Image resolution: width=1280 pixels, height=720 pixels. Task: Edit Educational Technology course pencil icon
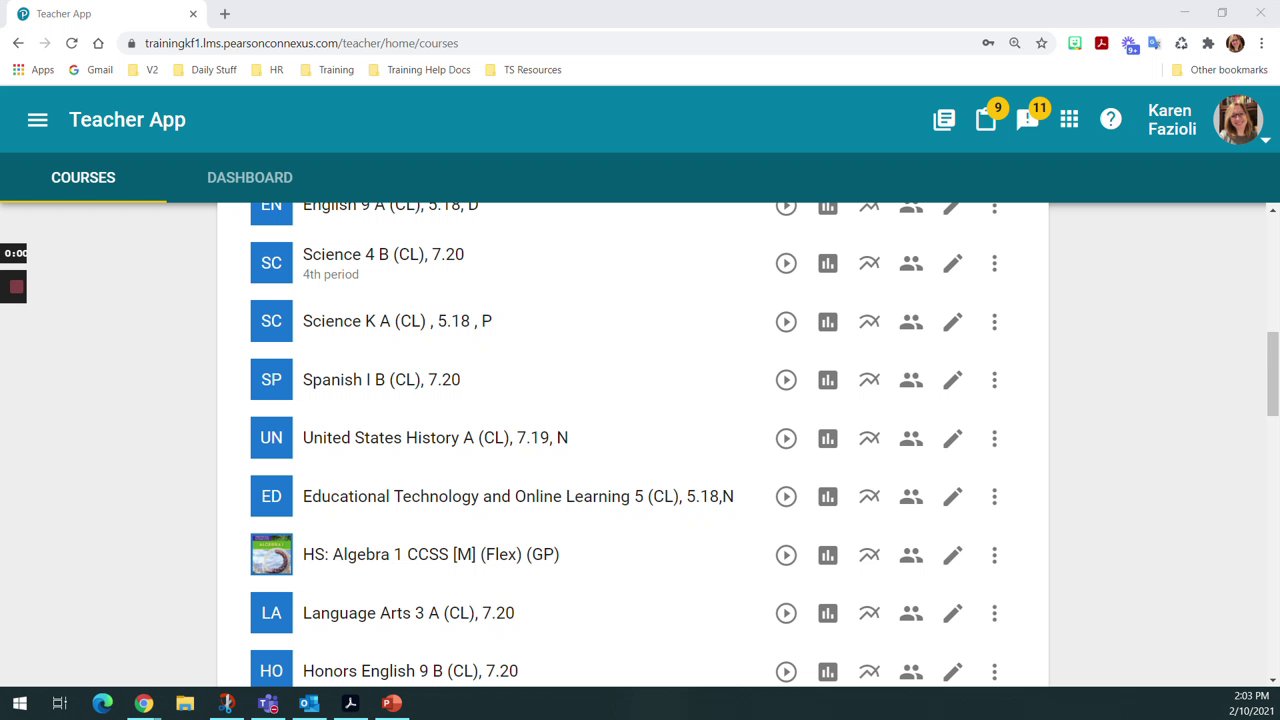pos(952,497)
